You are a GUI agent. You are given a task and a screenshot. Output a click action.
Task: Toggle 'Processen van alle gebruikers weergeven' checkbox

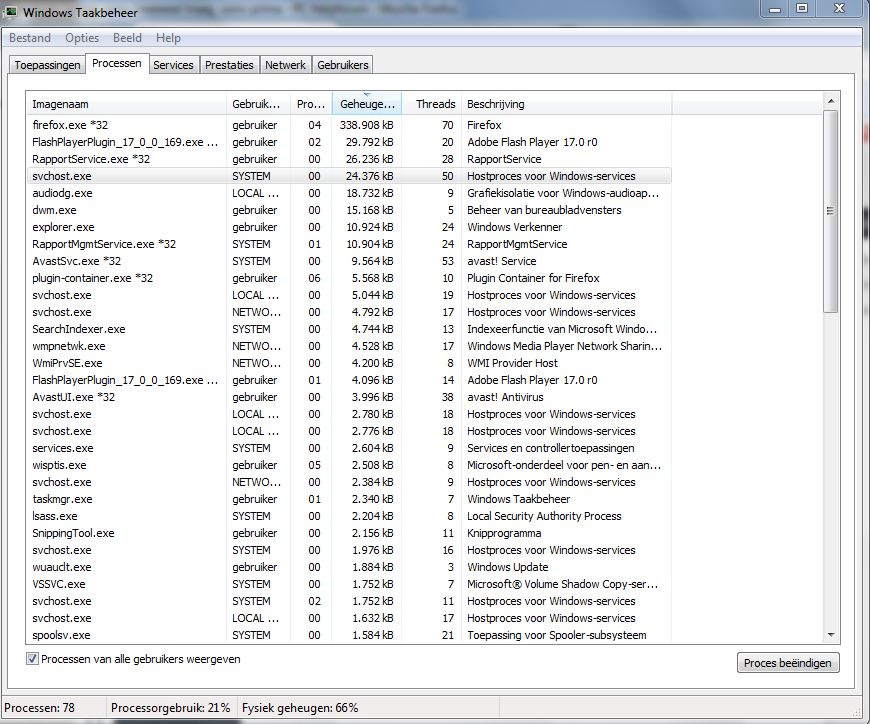tap(33, 659)
